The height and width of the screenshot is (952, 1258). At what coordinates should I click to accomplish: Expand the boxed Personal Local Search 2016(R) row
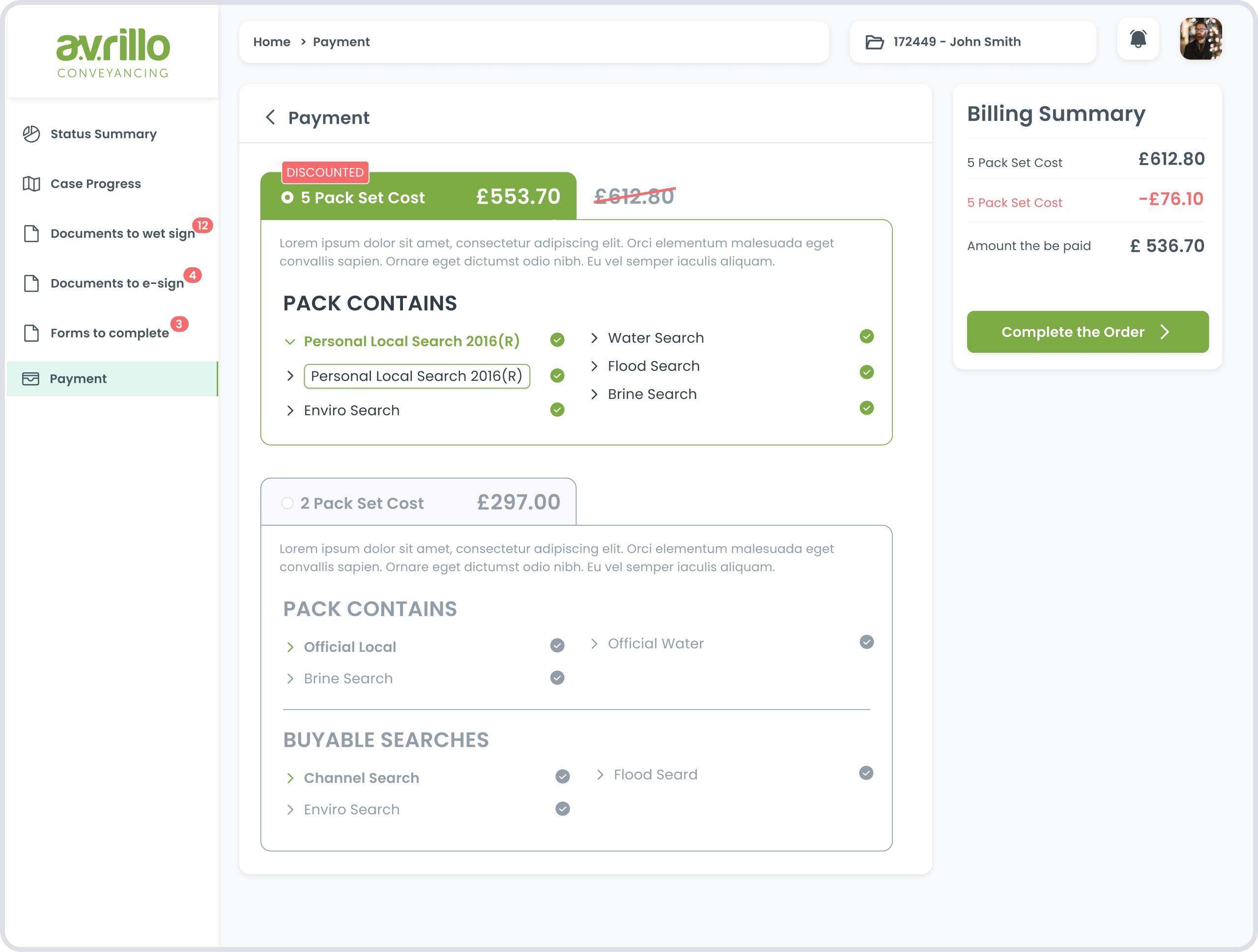point(290,376)
